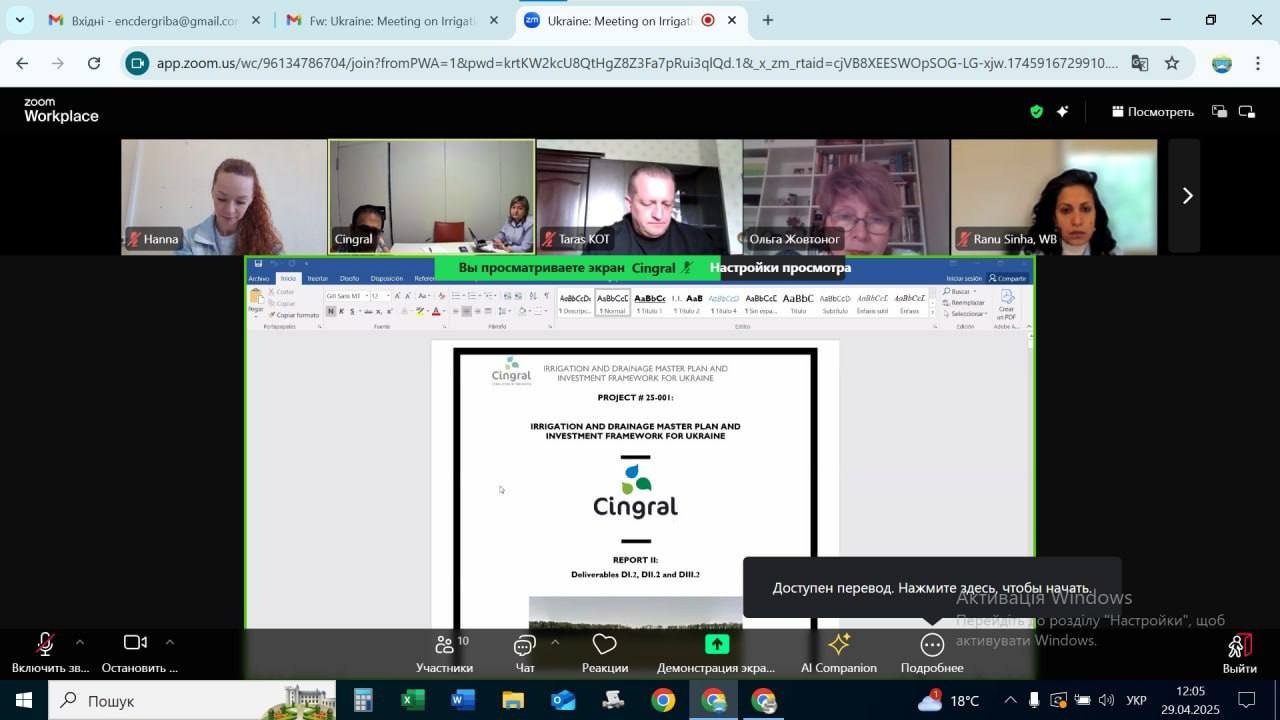Leave meeting with Выйти button
The image size is (1280, 720).
point(1240,653)
